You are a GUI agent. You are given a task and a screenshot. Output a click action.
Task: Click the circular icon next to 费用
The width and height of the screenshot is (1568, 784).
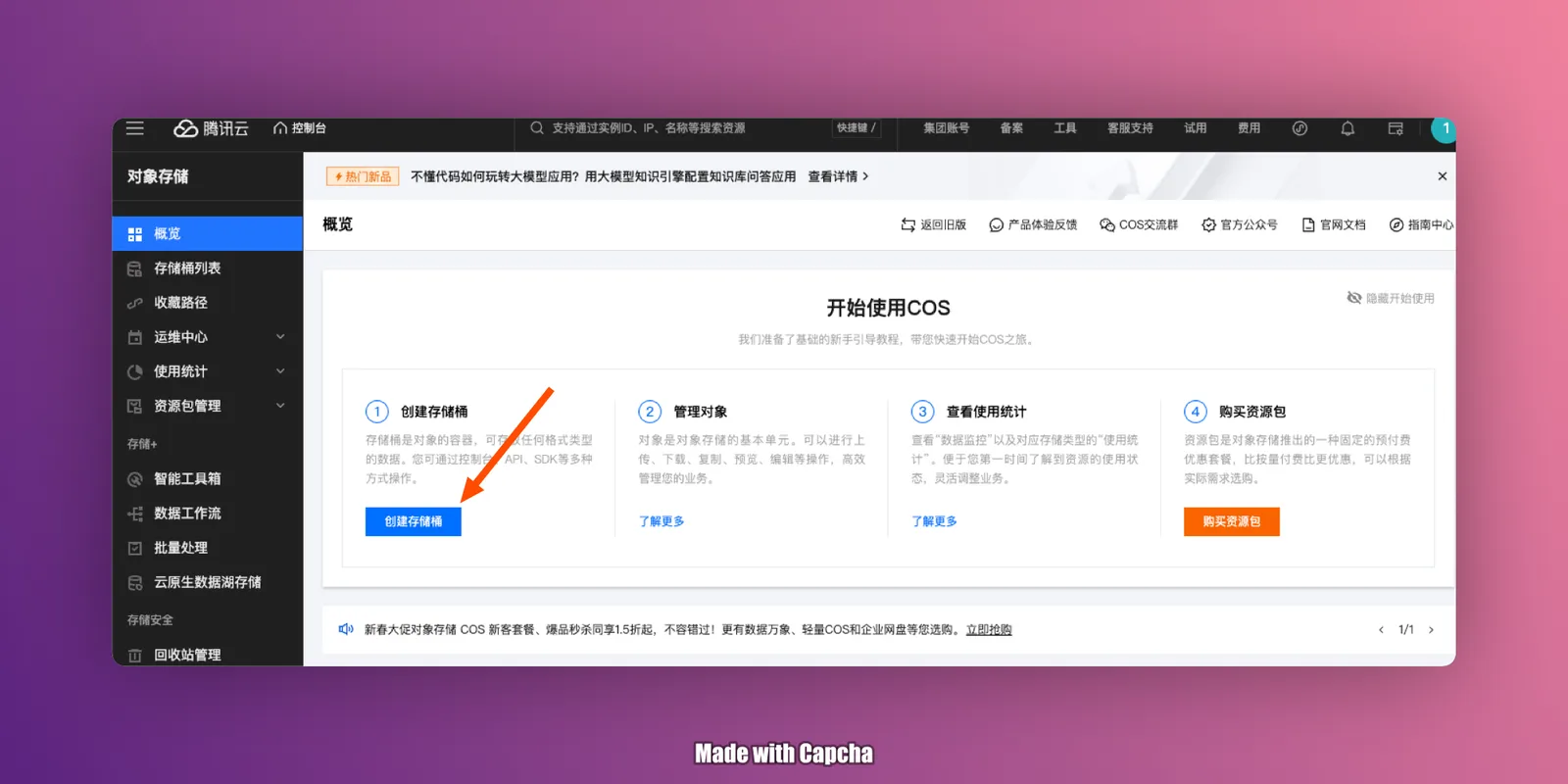coord(1299,128)
